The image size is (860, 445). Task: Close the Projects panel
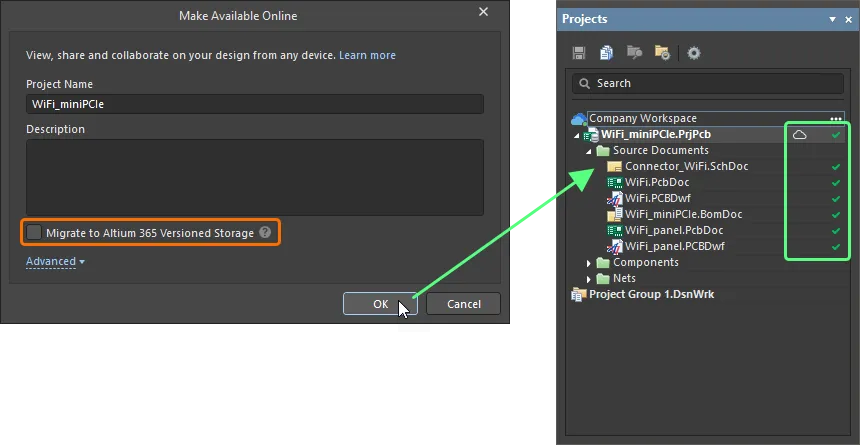point(848,19)
